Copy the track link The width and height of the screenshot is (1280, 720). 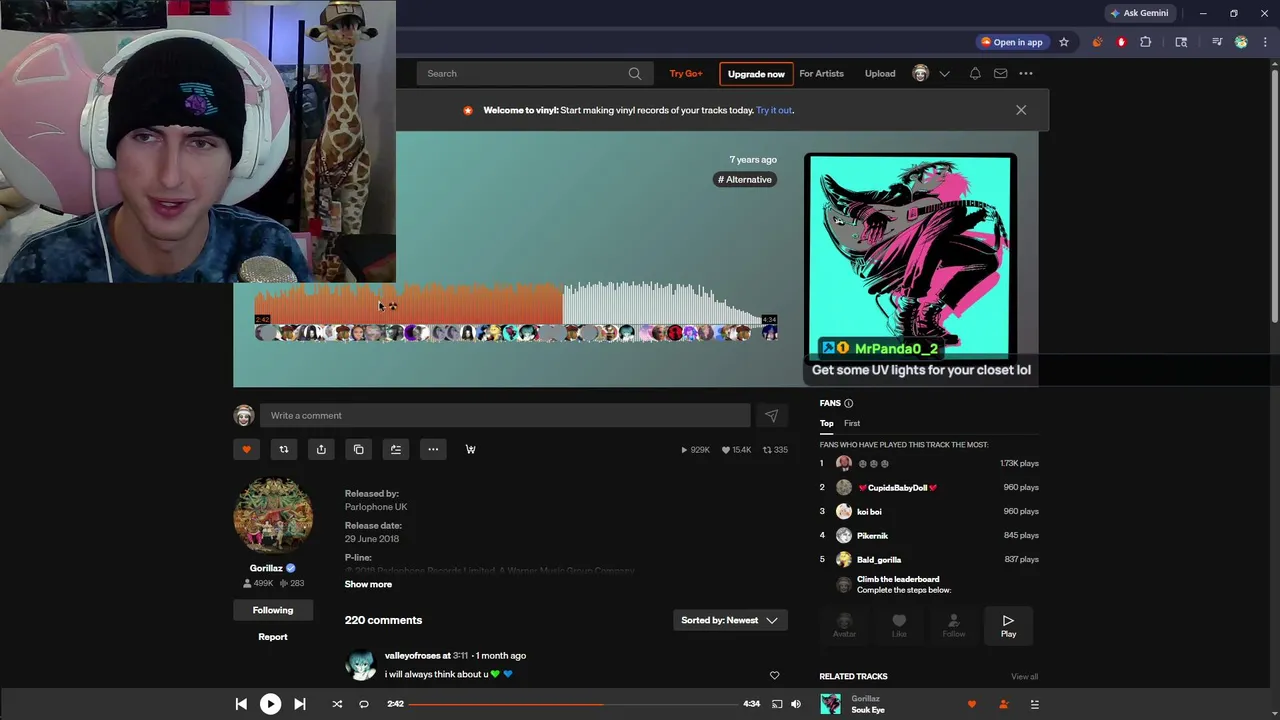[x=359, y=449]
